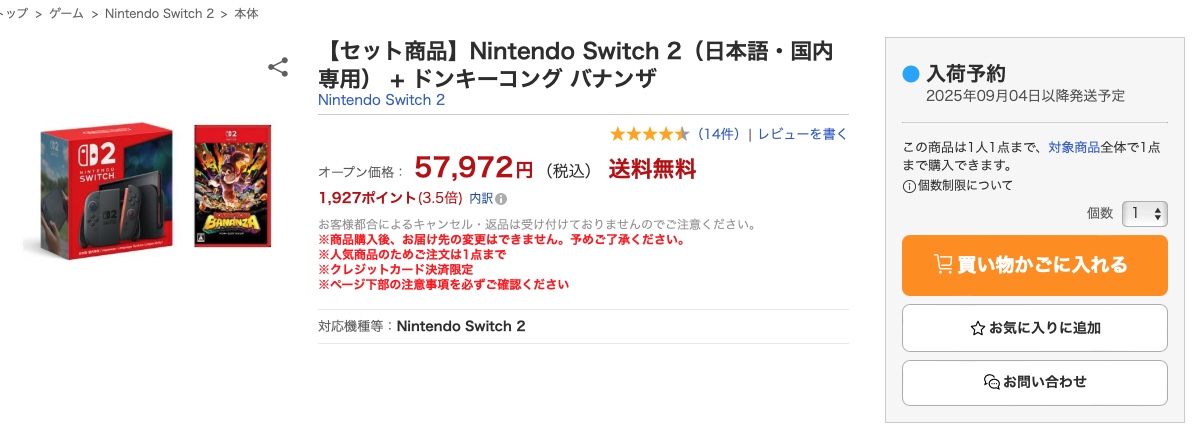This screenshot has width=1199, height=435.
Task: Click the blue 入荷予約 status dot
Action: [910, 74]
